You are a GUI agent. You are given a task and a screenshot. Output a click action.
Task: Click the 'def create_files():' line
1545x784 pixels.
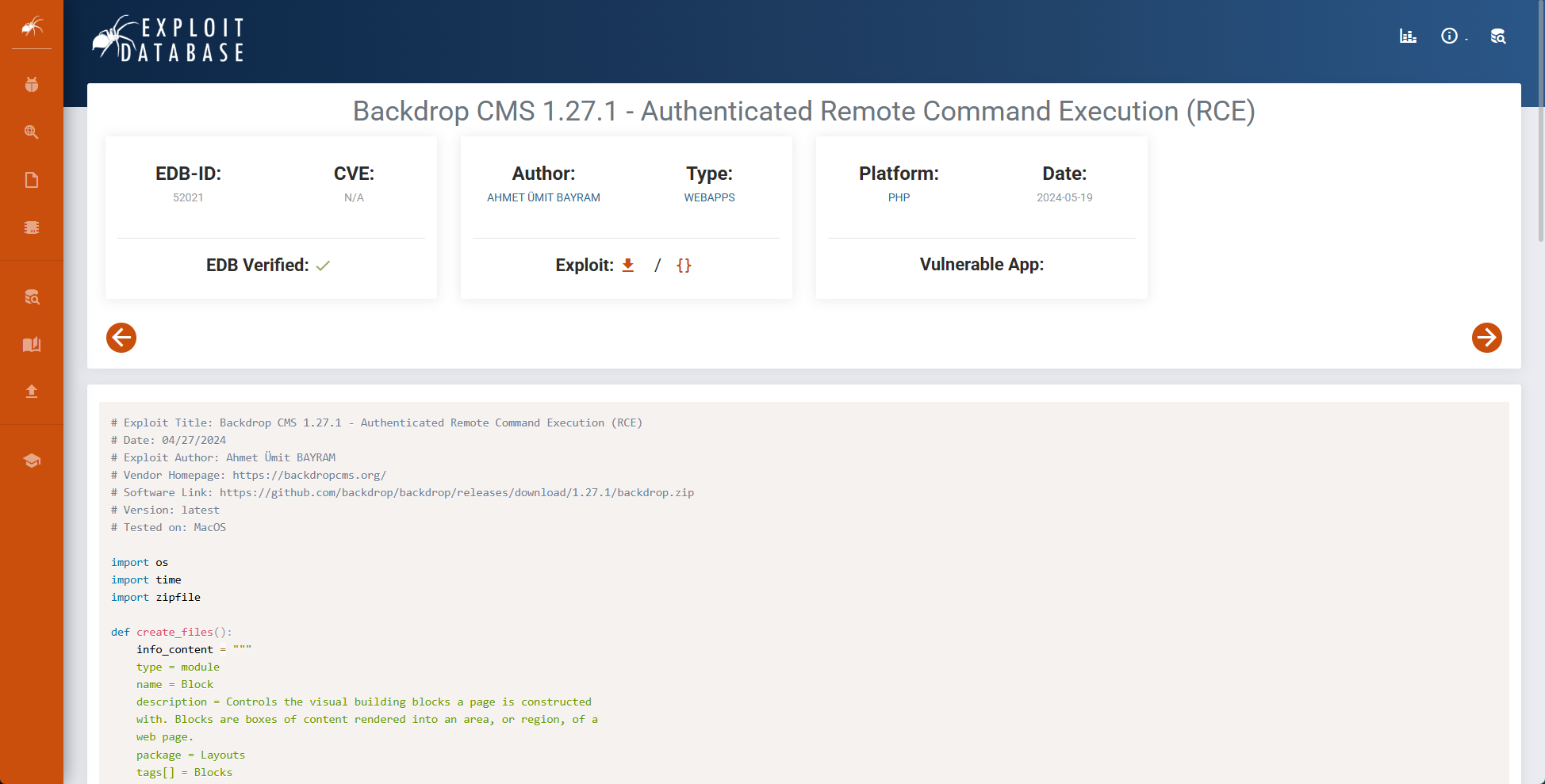[x=171, y=632]
